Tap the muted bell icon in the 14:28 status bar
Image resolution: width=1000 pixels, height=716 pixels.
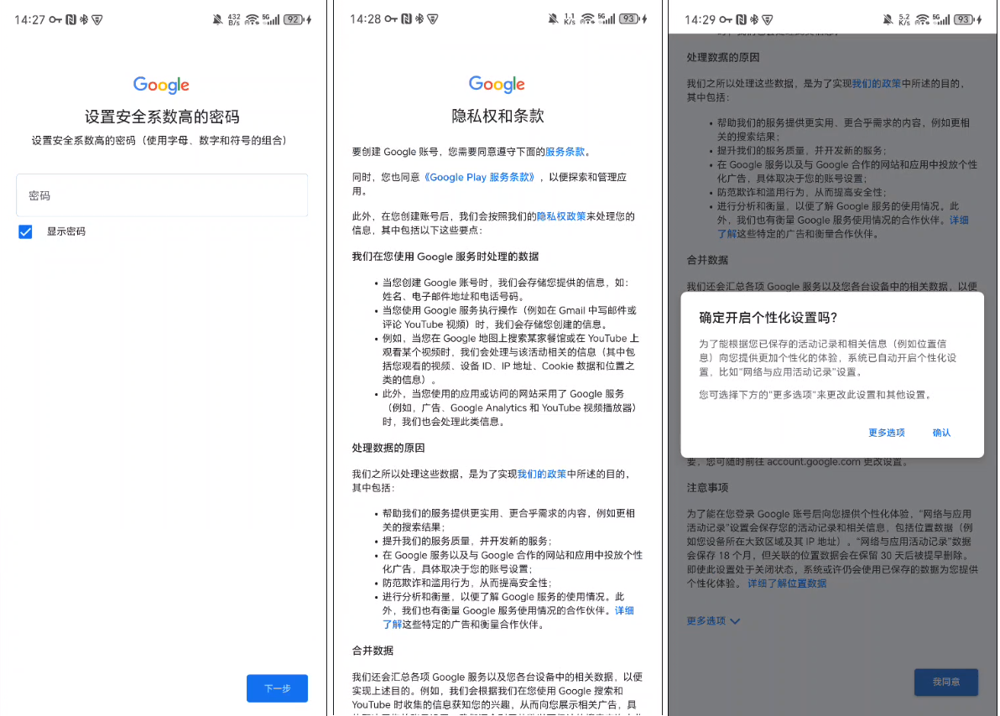pyautogui.click(x=553, y=19)
